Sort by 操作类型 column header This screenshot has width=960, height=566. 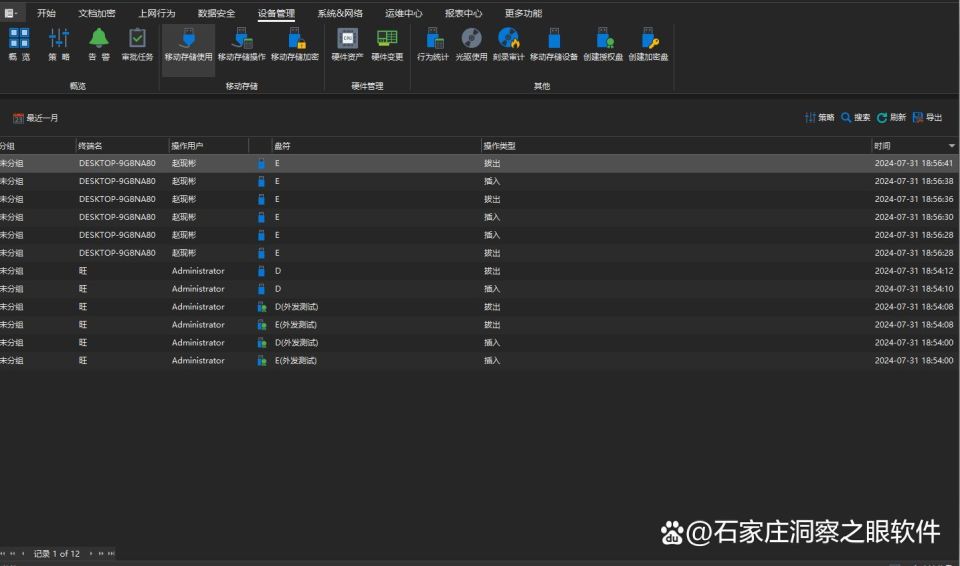click(x=676, y=146)
